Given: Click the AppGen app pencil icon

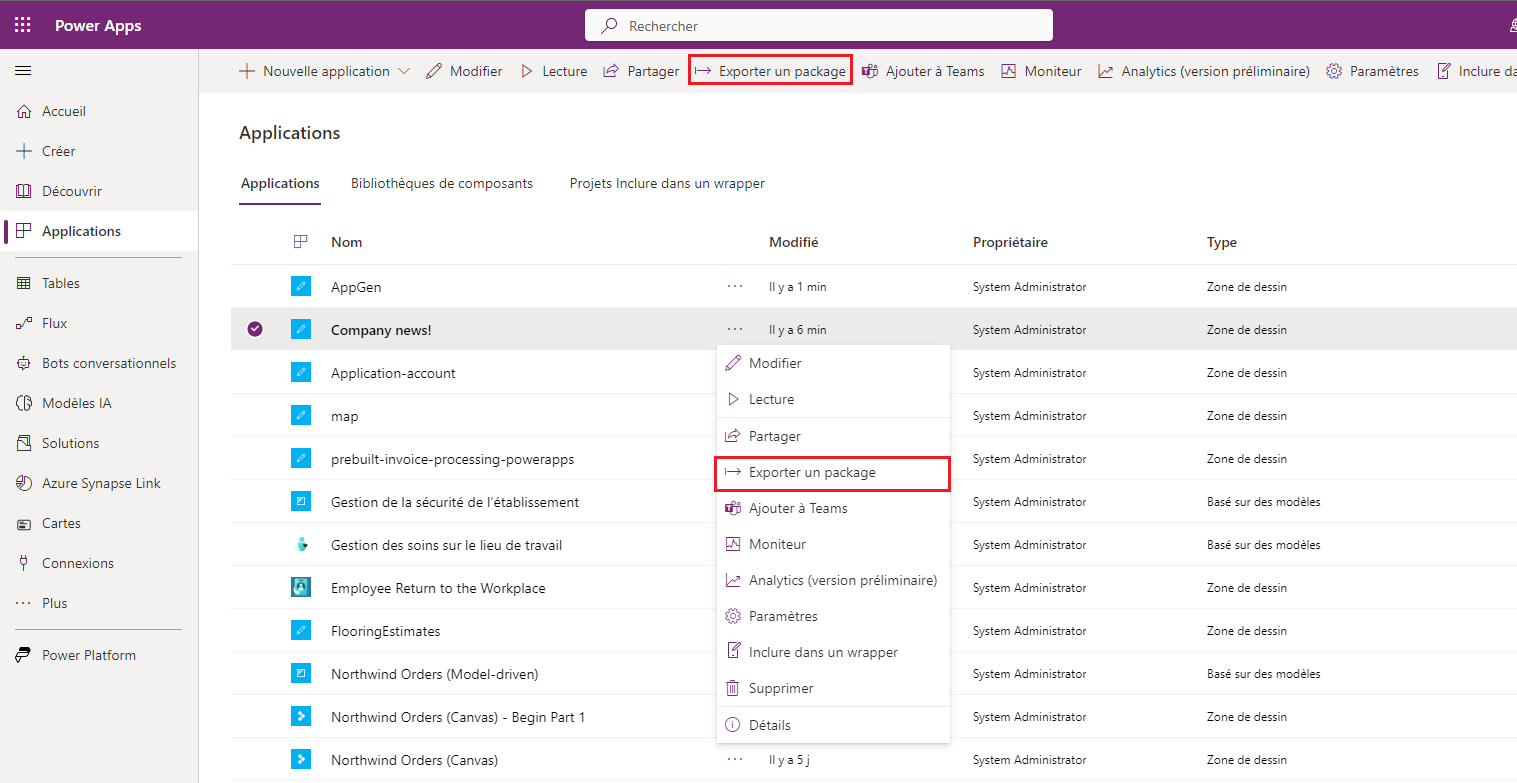Looking at the screenshot, I should [x=301, y=286].
